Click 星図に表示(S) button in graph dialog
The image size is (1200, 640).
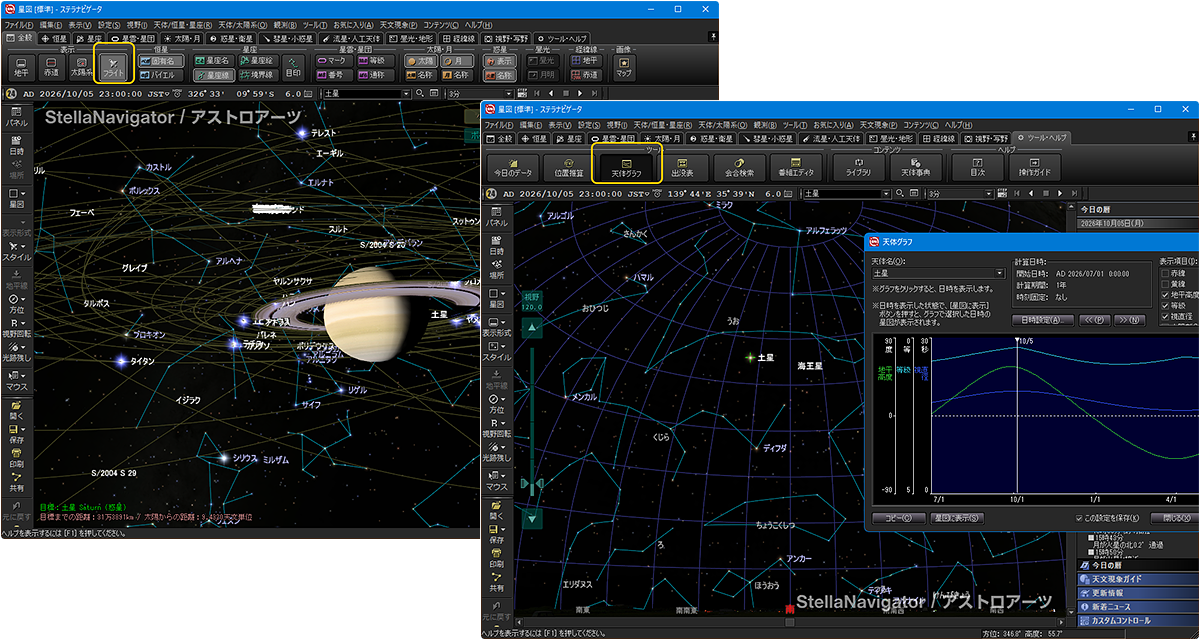click(x=957, y=519)
